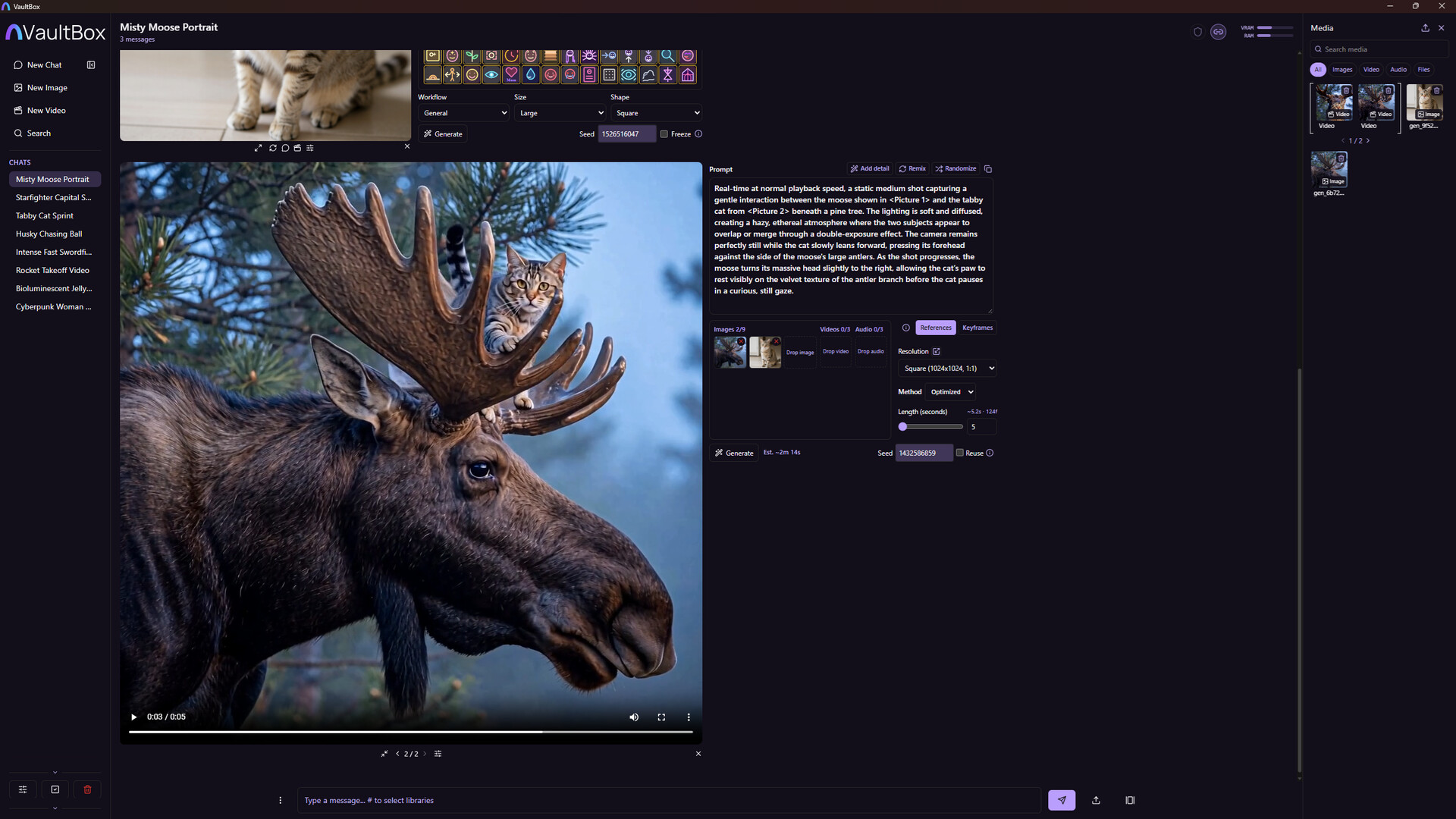Image resolution: width=1456 pixels, height=819 pixels.
Task: Close the Media panel
Action: click(1442, 28)
